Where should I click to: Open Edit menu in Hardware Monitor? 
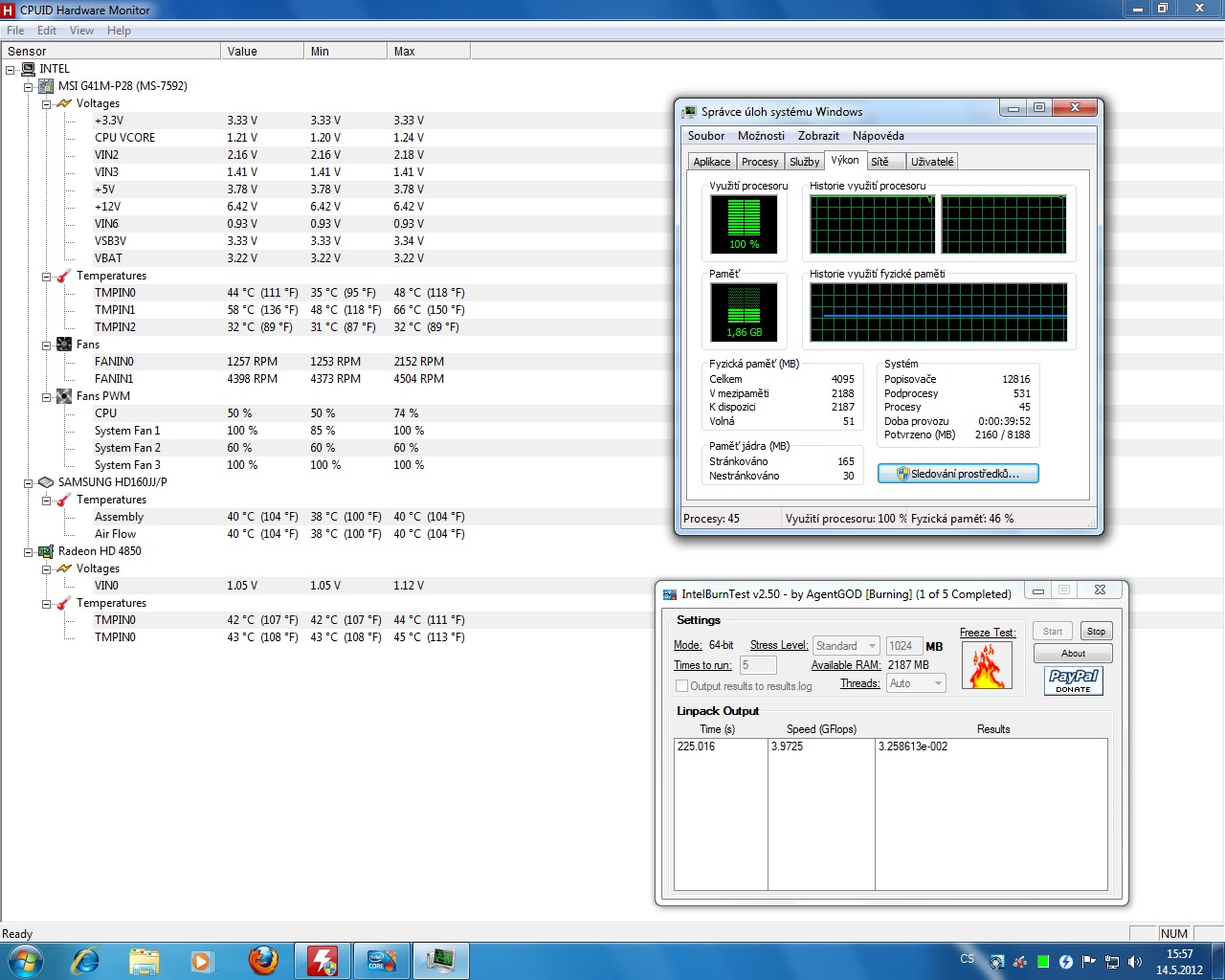[x=47, y=31]
